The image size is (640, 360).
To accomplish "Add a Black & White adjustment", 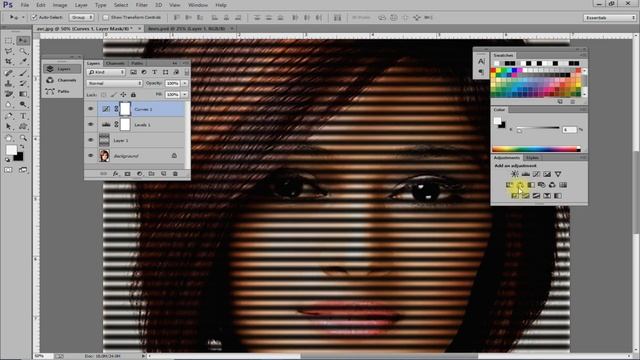I will pos(531,185).
